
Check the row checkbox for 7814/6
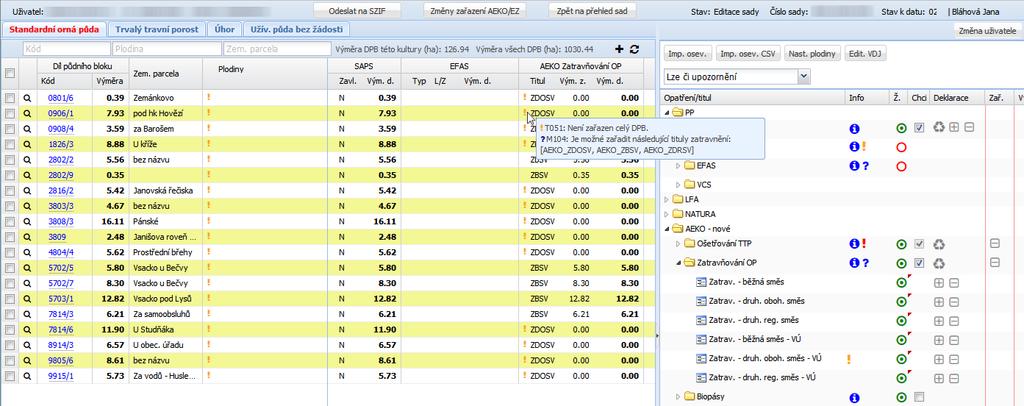(x=10, y=330)
